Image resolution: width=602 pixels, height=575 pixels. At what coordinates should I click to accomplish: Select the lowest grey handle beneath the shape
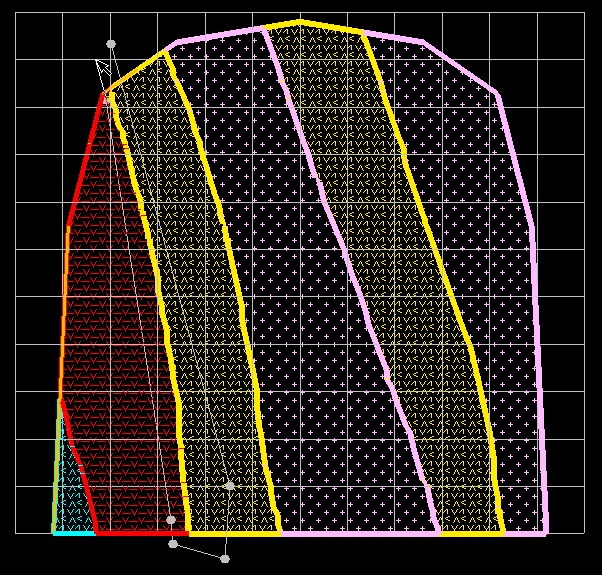point(225,559)
